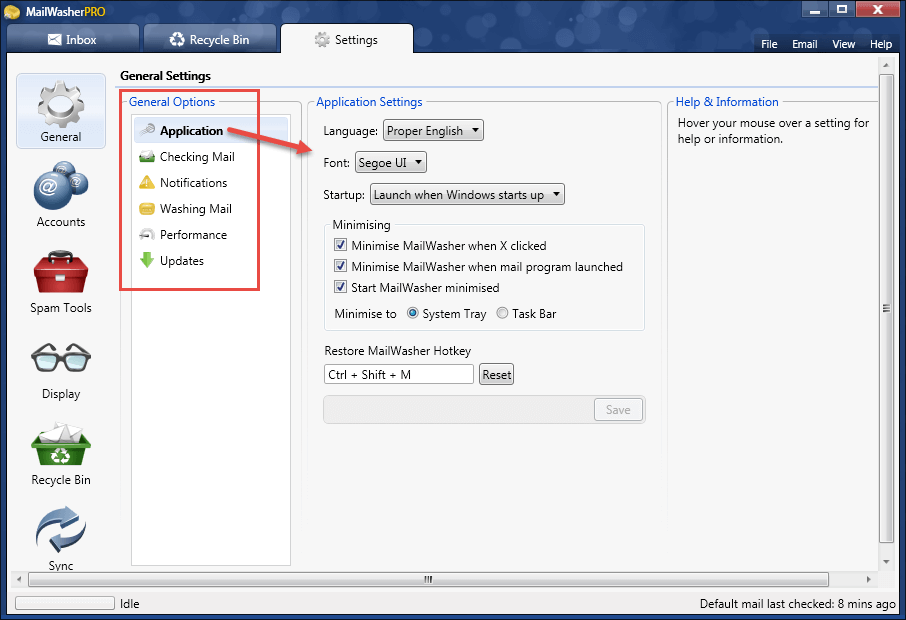The width and height of the screenshot is (906, 620).
Task: Click the recycle icon on Recycle Bin tab
Action: (x=177, y=39)
